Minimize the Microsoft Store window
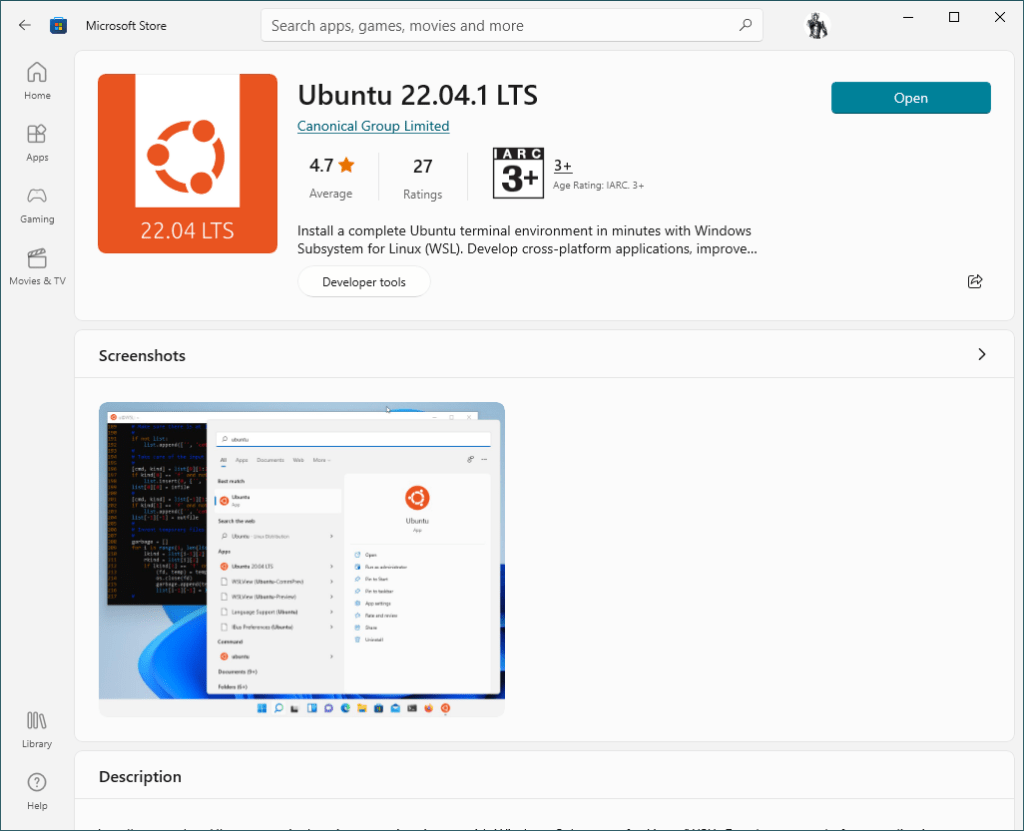 tap(908, 18)
